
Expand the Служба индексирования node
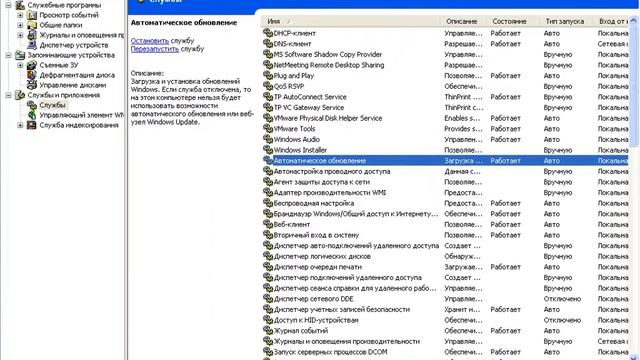click(20, 125)
